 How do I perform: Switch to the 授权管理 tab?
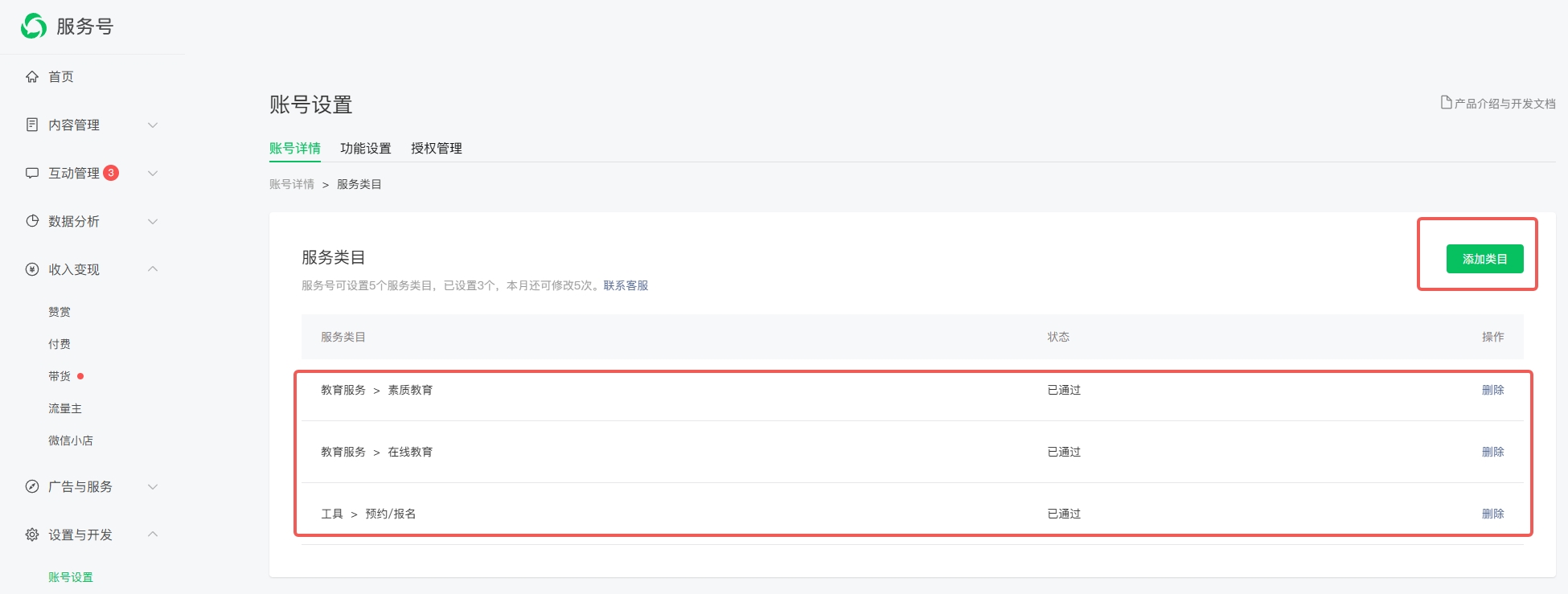436,149
